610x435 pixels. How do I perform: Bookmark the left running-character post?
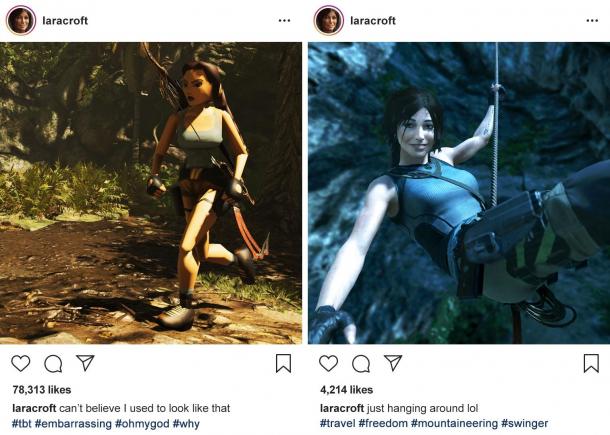pyautogui.click(x=283, y=363)
